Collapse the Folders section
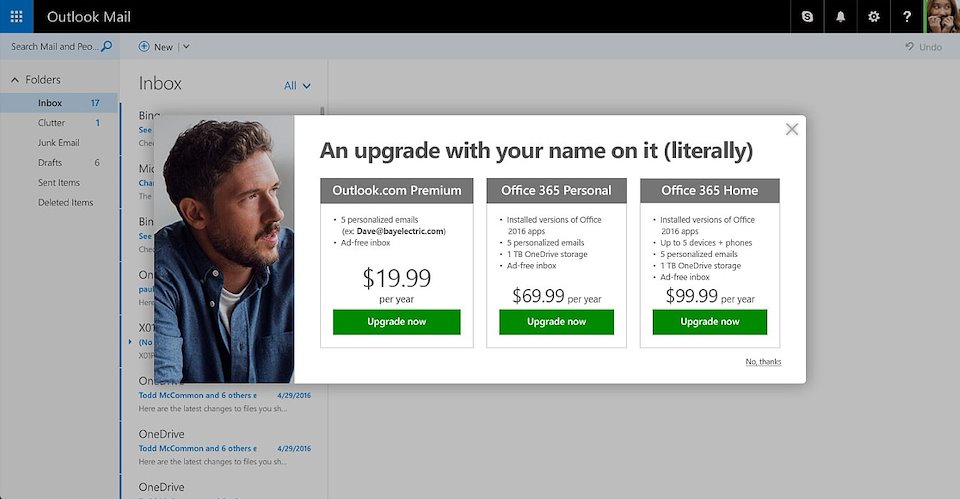This screenshot has width=960, height=499. pyautogui.click(x=15, y=80)
